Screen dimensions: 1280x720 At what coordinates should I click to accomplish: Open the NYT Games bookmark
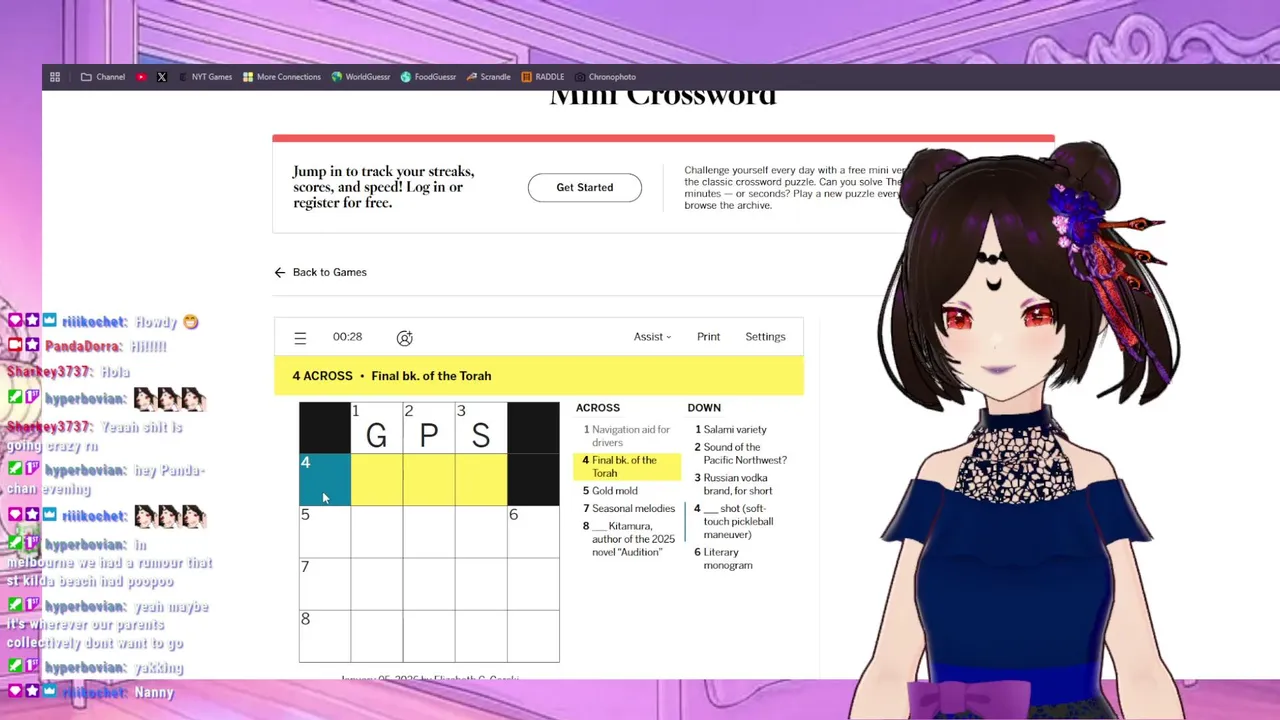pos(205,77)
